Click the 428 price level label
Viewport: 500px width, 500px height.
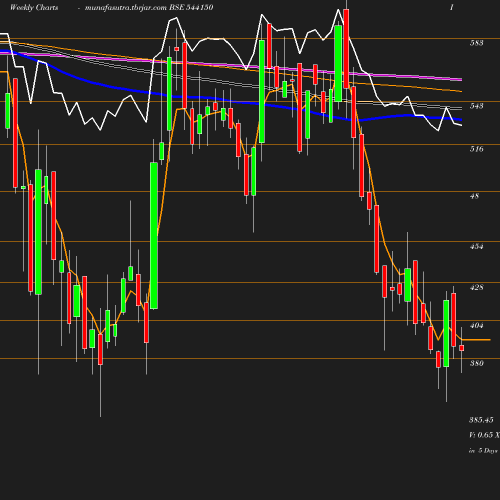point(476,287)
